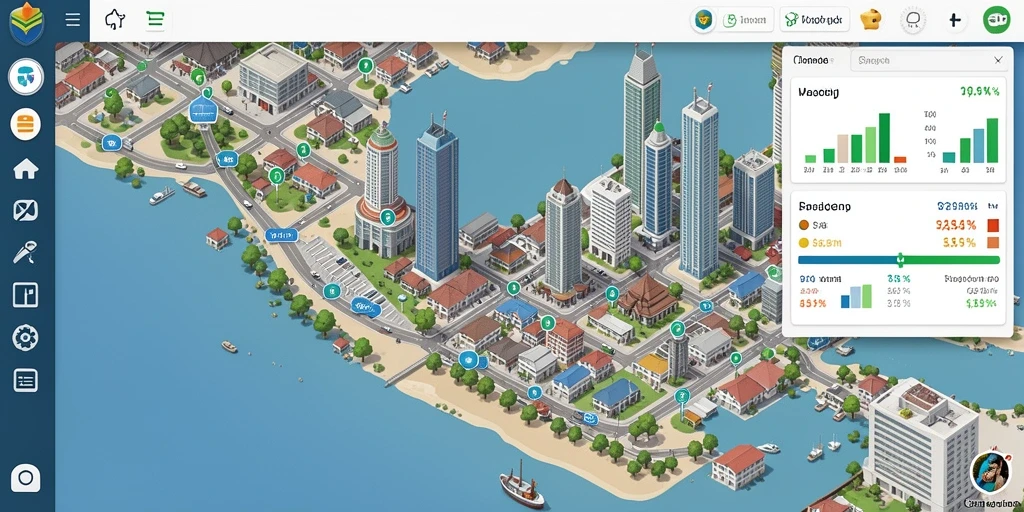Select the first tab in the stats panel
The image size is (1024, 512).
coord(813,60)
